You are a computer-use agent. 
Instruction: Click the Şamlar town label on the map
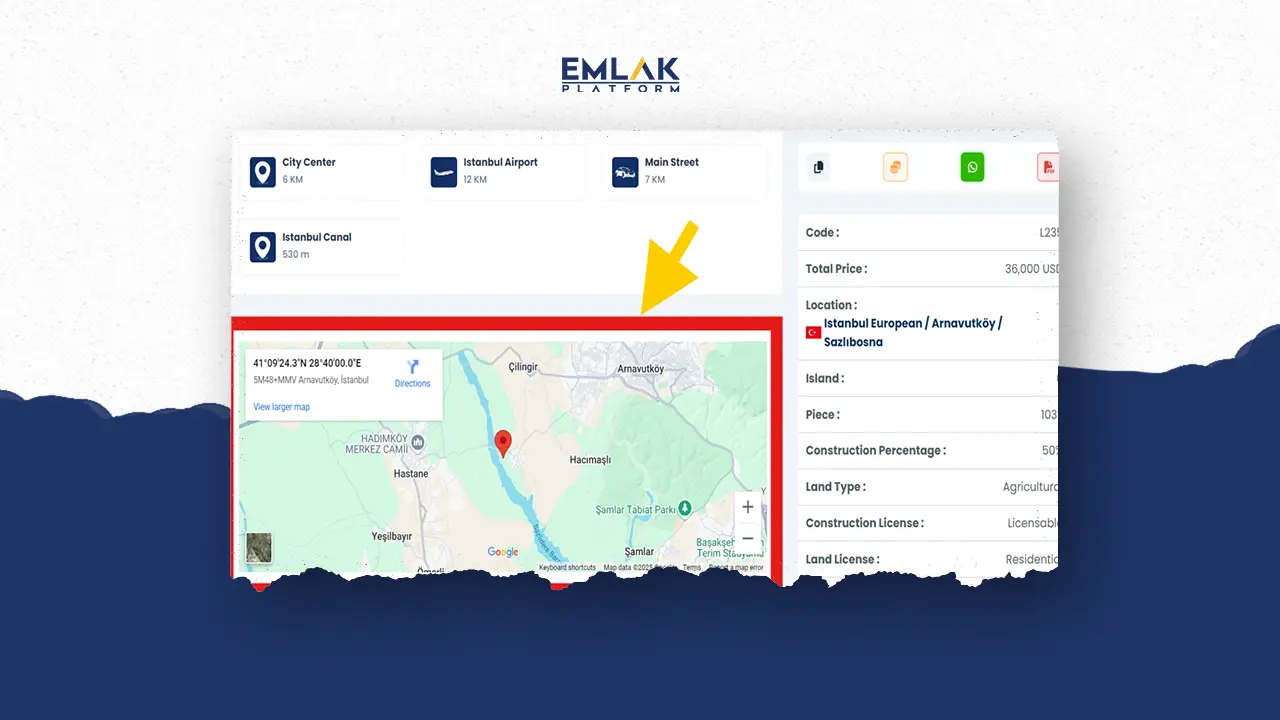[x=639, y=551]
